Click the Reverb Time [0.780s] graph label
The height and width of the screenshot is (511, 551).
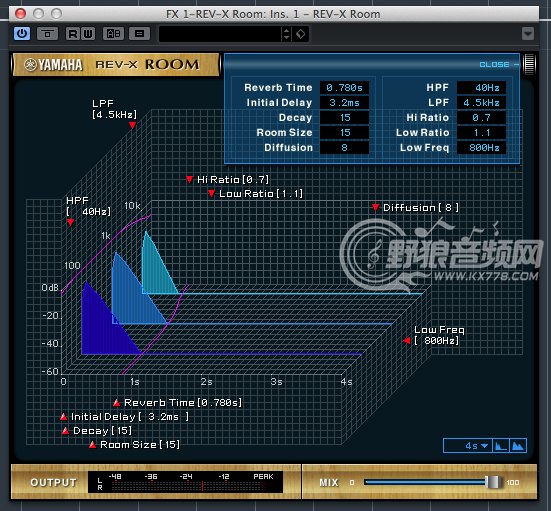pos(183,403)
